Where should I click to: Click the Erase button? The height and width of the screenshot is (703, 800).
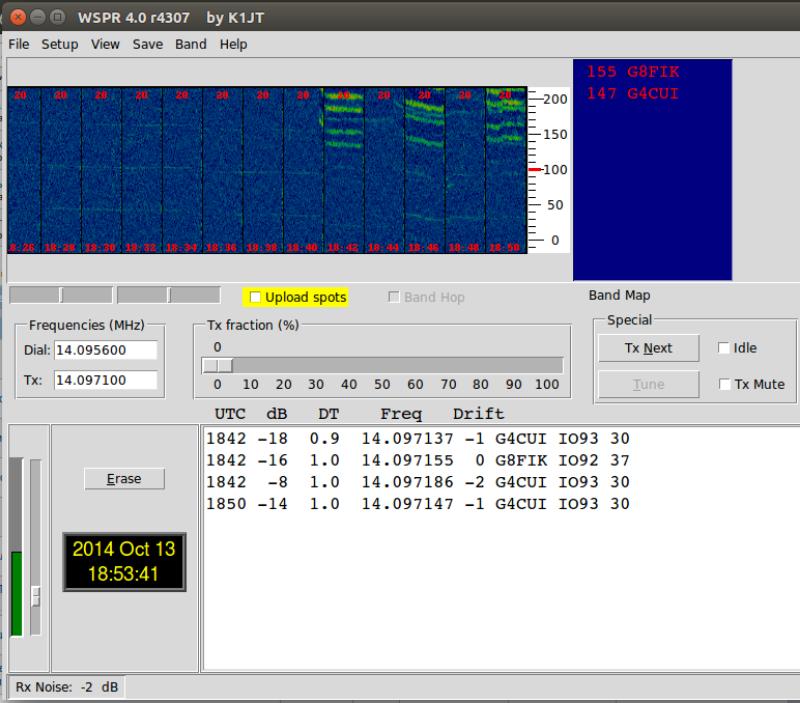click(124, 479)
